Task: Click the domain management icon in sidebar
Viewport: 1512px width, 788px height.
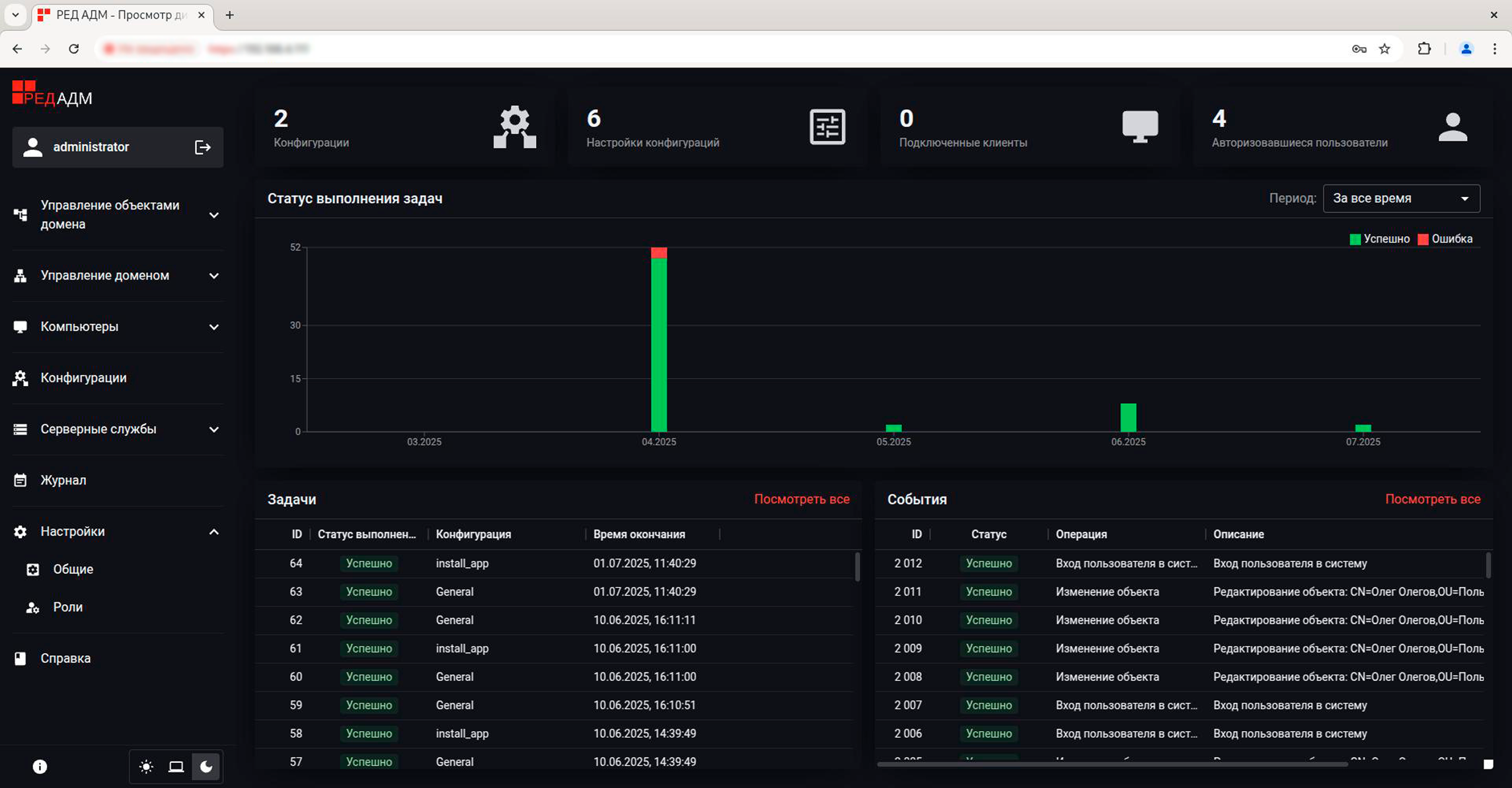Action: point(20,276)
